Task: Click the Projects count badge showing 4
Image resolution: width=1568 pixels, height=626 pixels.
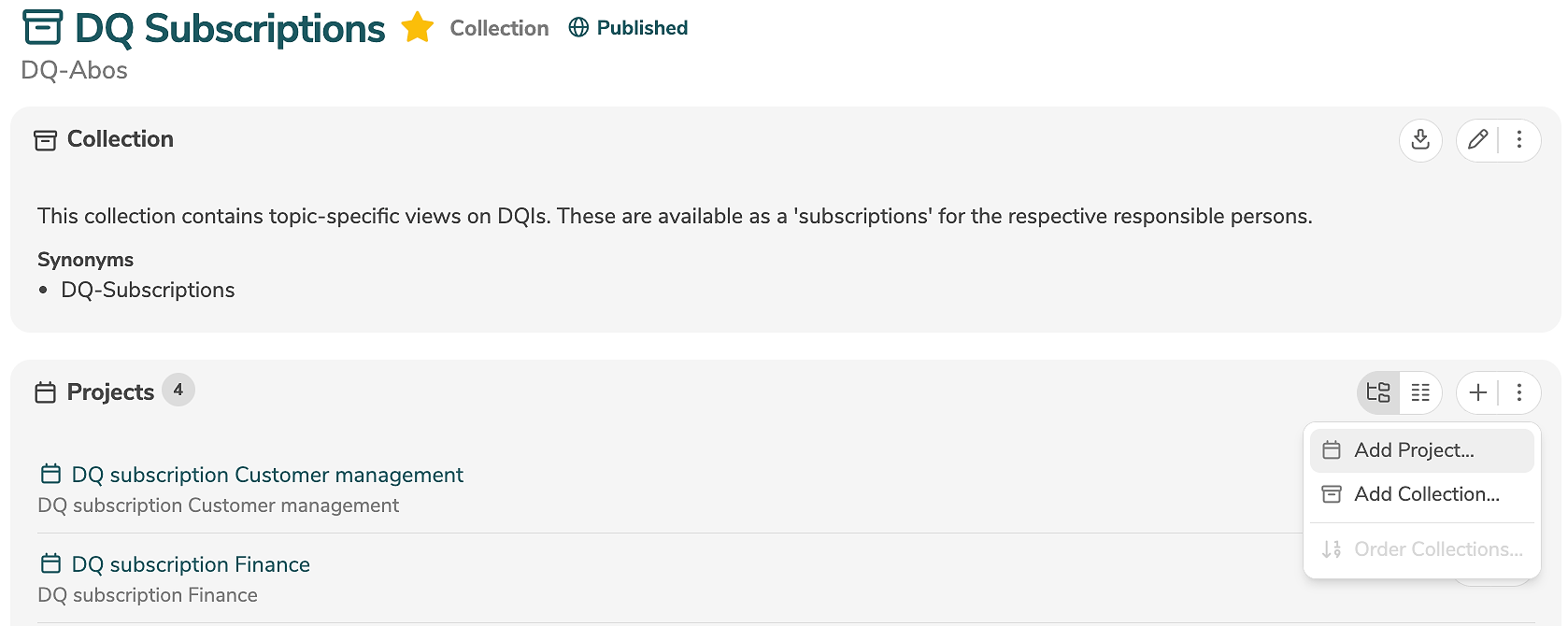Action: coord(178,391)
